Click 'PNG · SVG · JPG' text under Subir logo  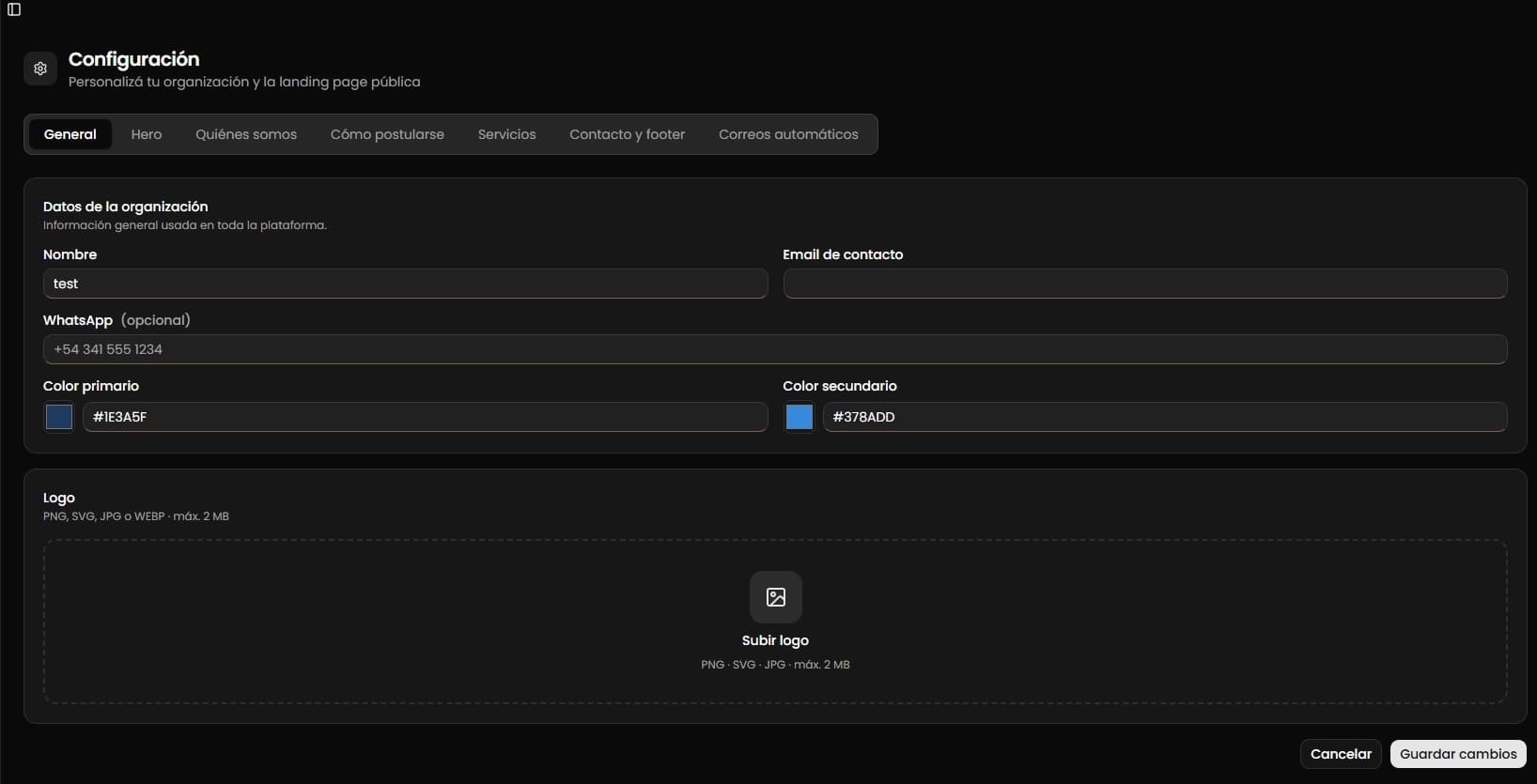click(x=775, y=665)
